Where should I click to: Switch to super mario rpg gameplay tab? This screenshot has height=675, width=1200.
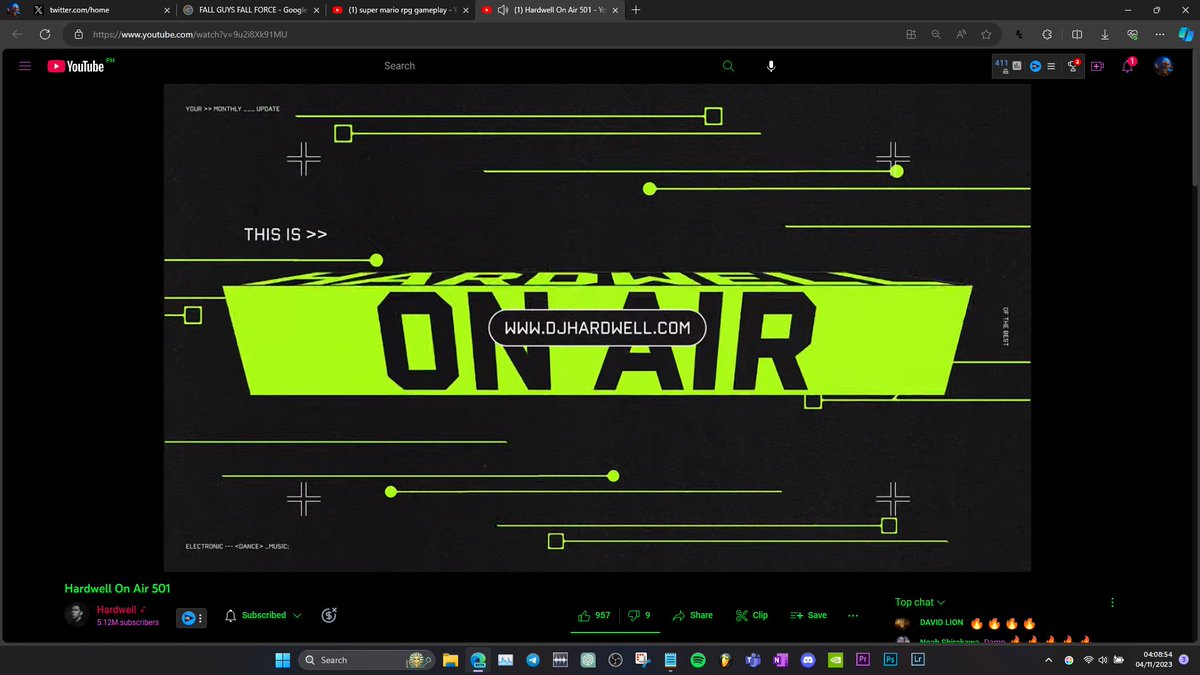pyautogui.click(x=400, y=10)
